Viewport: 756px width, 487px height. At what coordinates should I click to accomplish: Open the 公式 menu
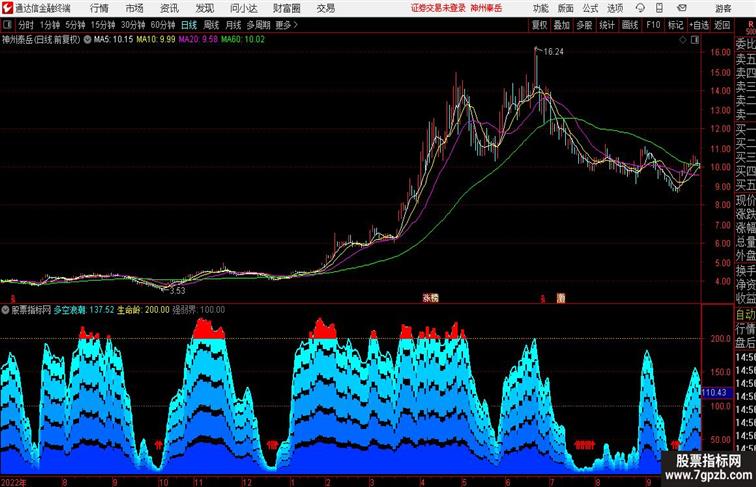(x=590, y=8)
